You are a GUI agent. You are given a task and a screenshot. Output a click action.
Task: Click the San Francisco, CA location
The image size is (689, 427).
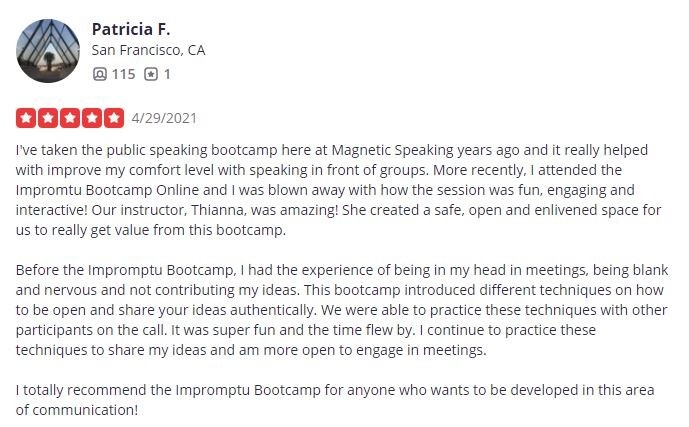coord(148,50)
